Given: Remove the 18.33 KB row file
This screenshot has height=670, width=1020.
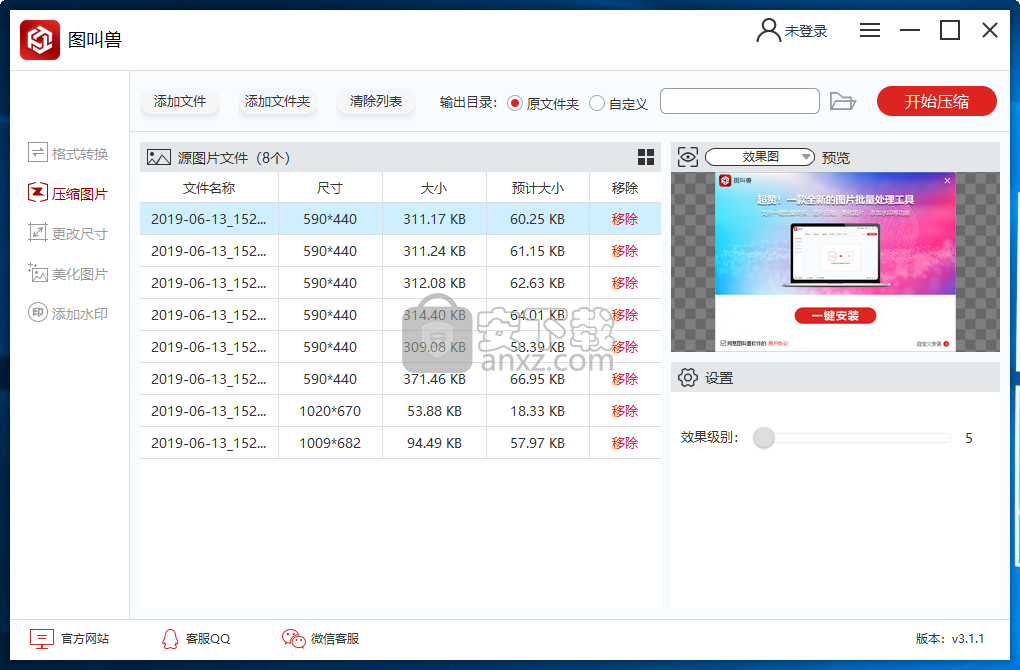Looking at the screenshot, I should coord(624,411).
